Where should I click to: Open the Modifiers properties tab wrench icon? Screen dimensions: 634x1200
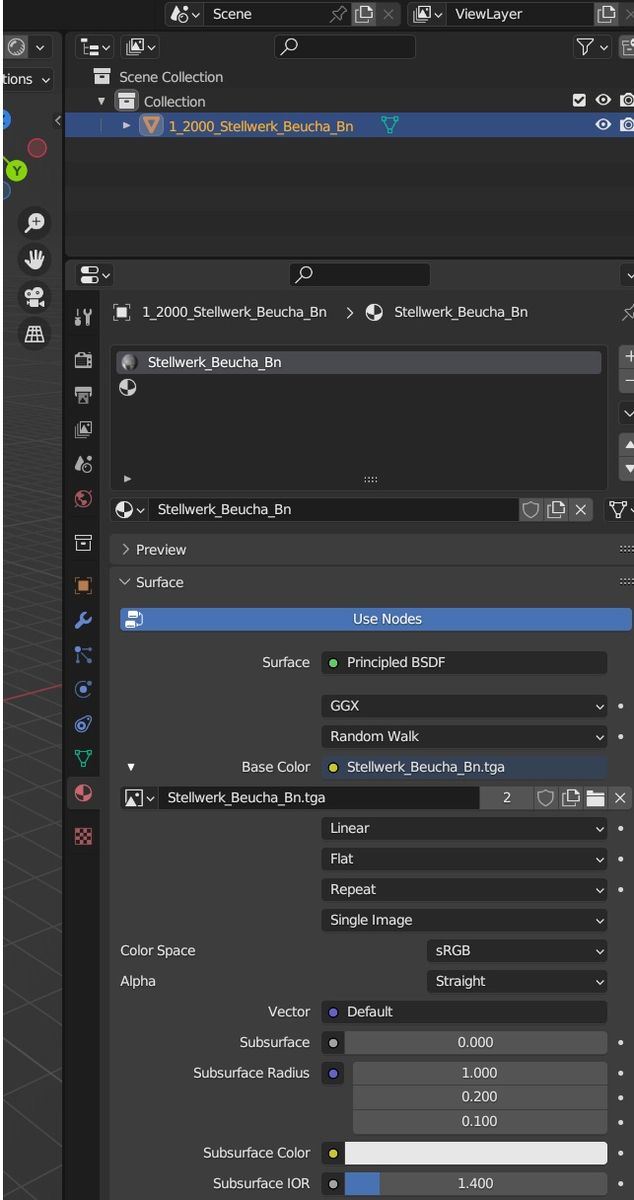[x=84, y=621]
